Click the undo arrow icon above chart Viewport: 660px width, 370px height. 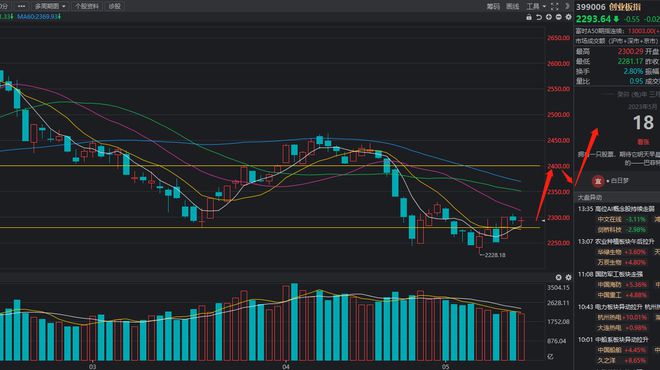(x=539, y=17)
